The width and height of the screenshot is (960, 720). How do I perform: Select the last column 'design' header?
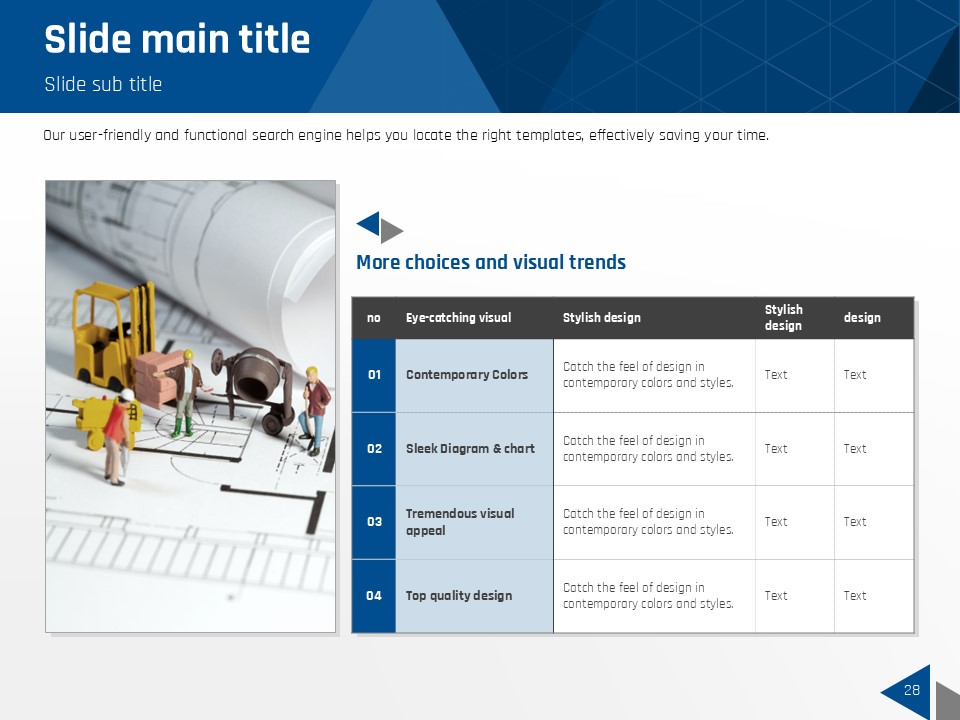(x=862, y=318)
